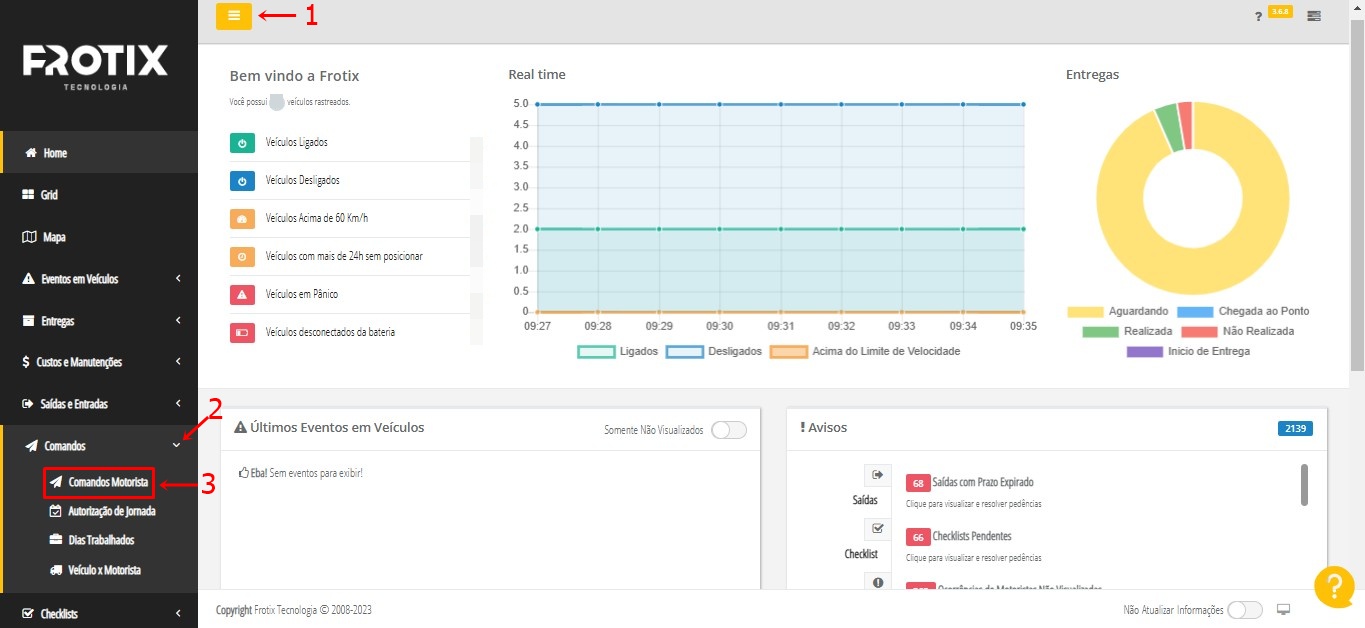
Task: Enable Não Atualizar Informações toggle
Action: pos(1245,610)
